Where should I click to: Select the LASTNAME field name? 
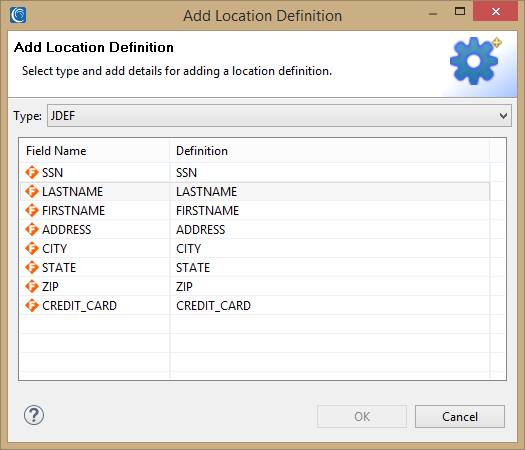[73, 192]
